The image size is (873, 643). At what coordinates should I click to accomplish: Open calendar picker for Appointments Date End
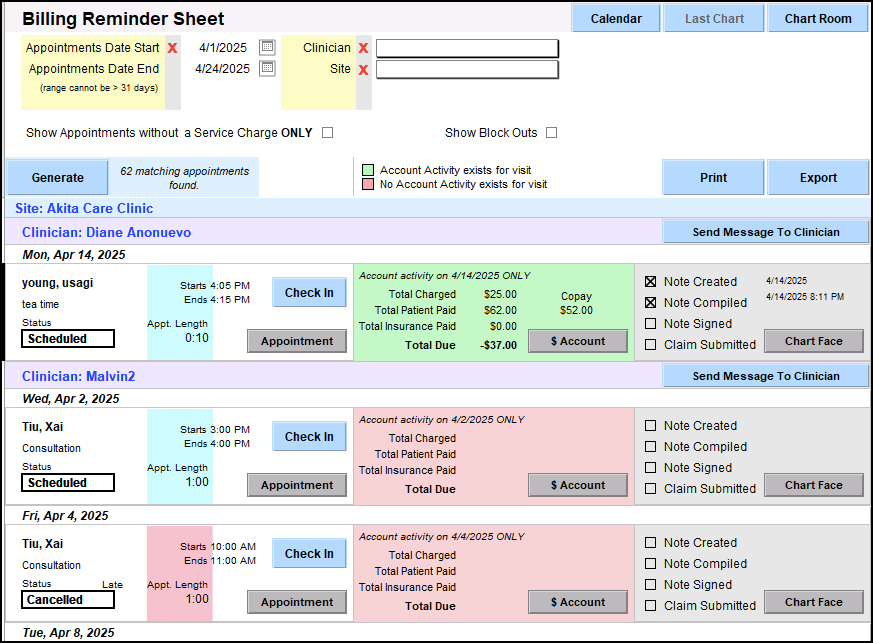pos(267,69)
